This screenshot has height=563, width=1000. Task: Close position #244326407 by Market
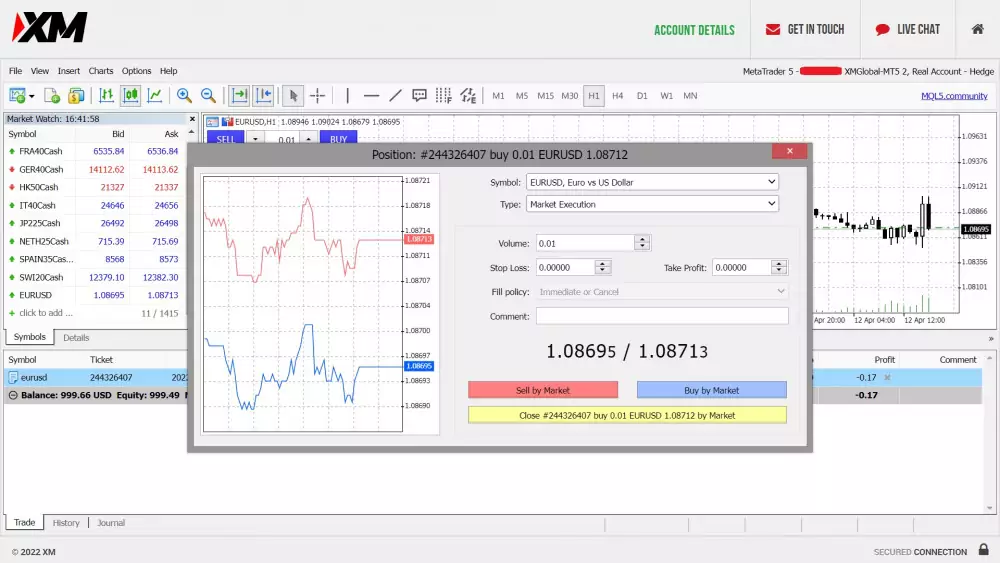coord(627,415)
